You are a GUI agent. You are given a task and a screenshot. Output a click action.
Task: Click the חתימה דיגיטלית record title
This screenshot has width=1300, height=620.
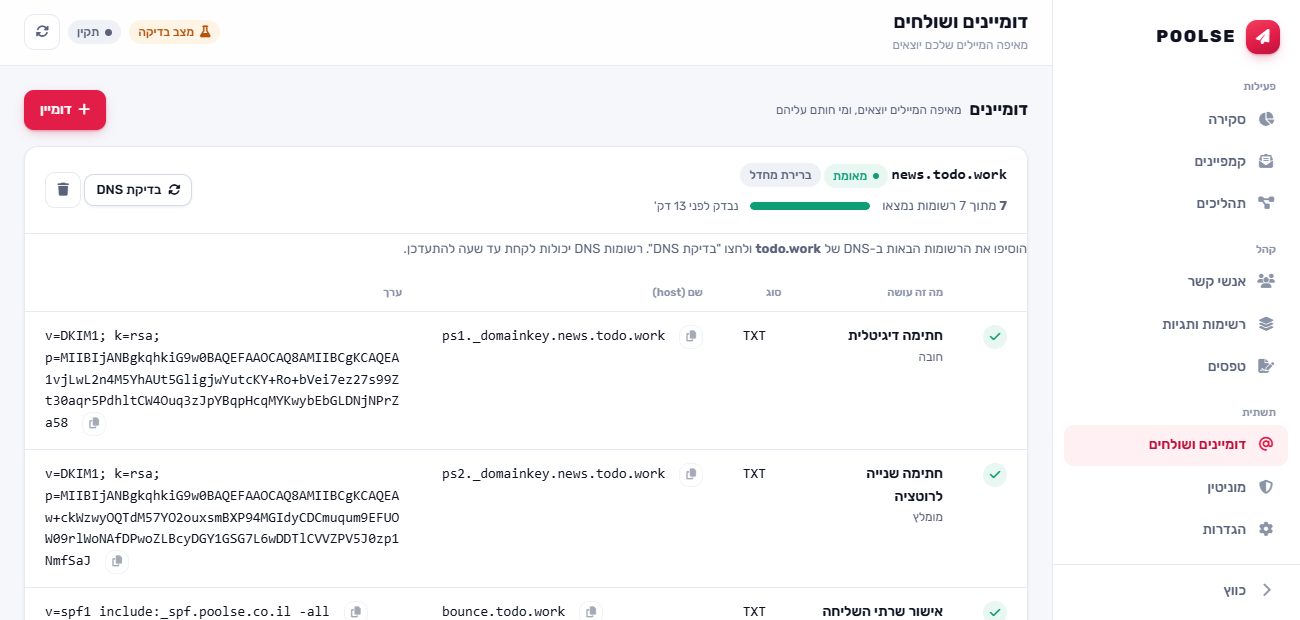(895, 336)
